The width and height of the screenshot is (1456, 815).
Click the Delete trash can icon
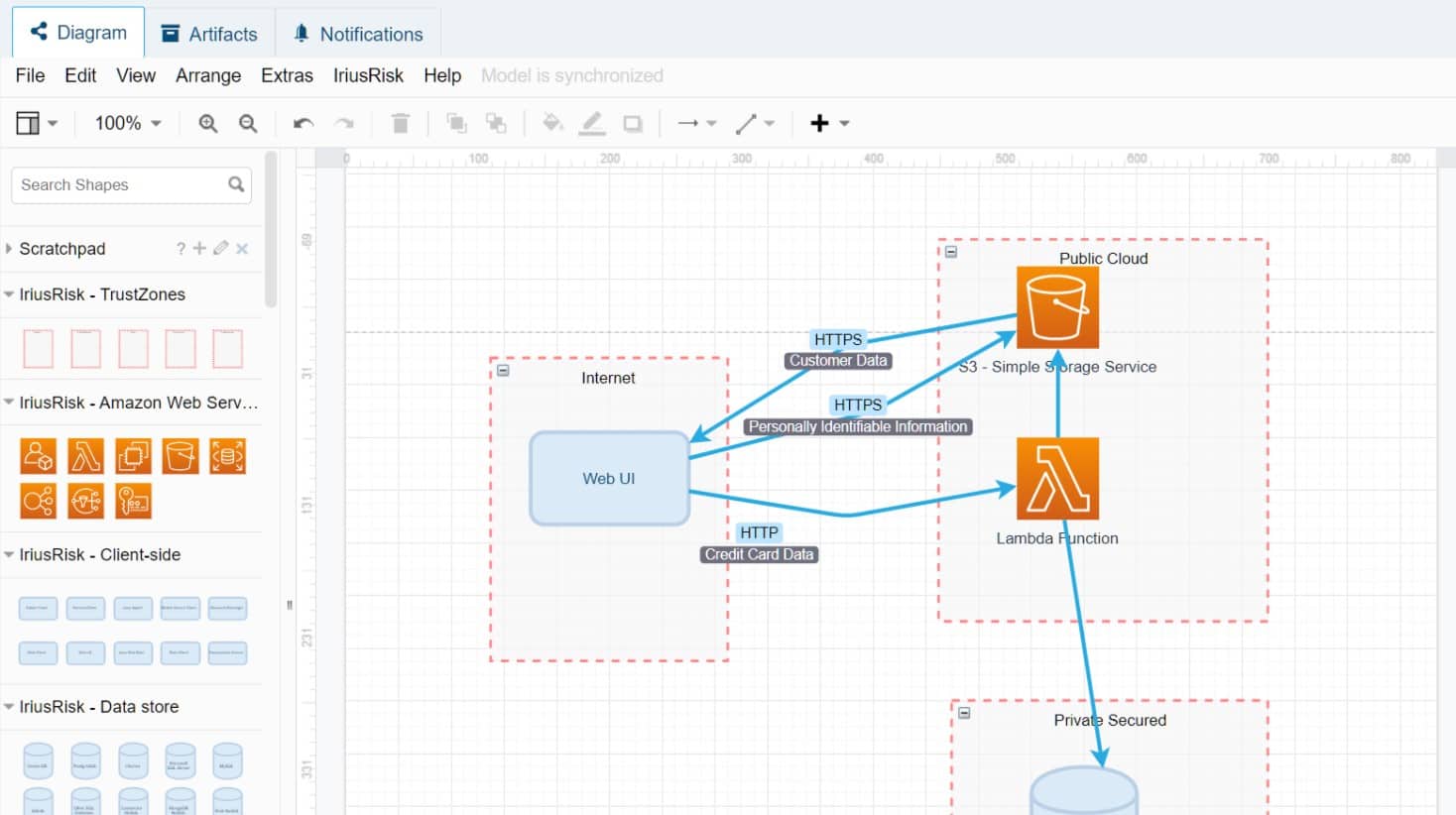tap(401, 123)
